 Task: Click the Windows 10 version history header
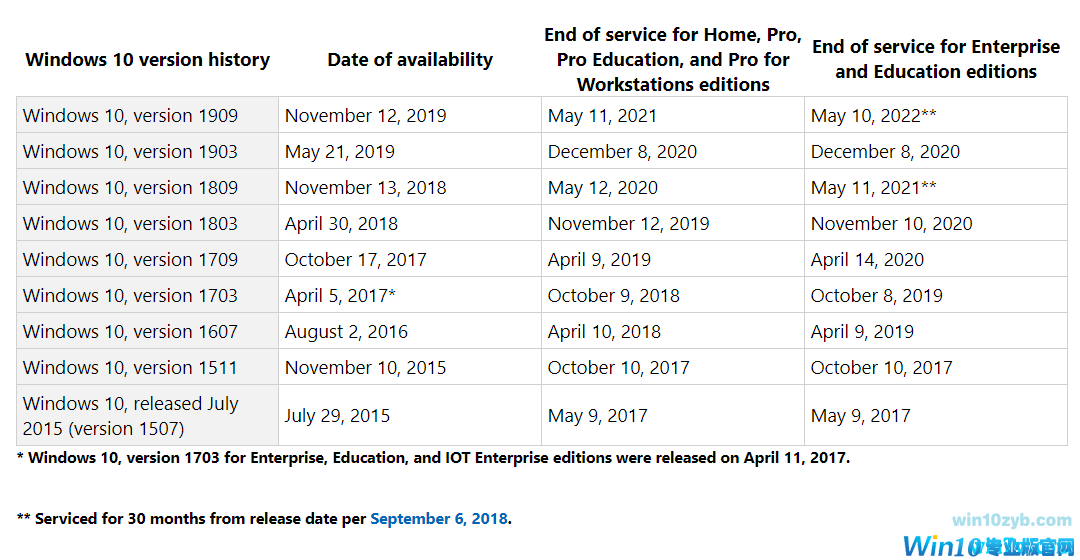click(x=147, y=60)
